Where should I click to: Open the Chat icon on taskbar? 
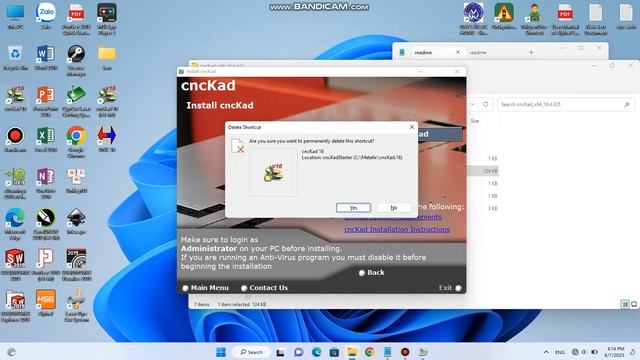click(x=298, y=352)
